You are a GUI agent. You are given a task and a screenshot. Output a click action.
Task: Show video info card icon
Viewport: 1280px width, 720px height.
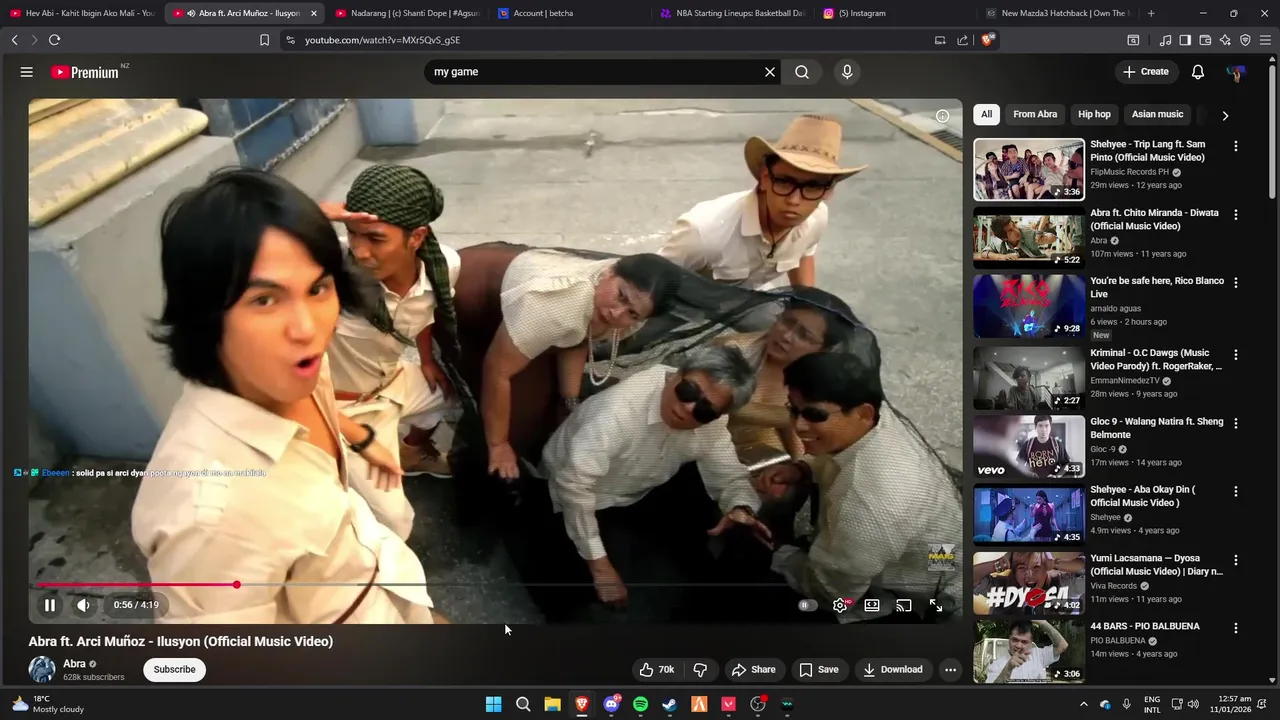[x=942, y=116]
